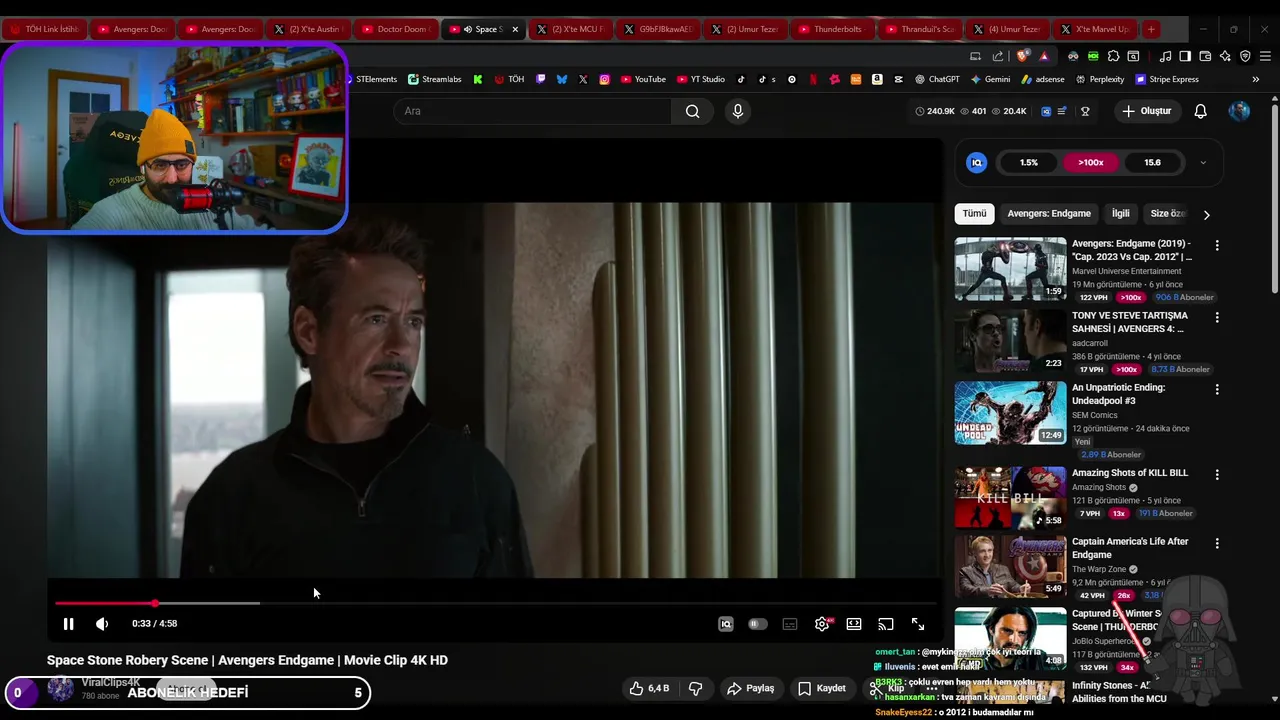
Task: Open Streamlabs bookmark
Action: coord(435,79)
